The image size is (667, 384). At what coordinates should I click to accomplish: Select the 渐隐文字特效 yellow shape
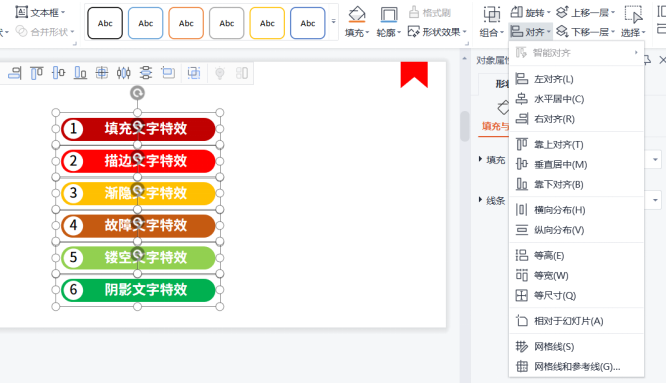(138, 193)
